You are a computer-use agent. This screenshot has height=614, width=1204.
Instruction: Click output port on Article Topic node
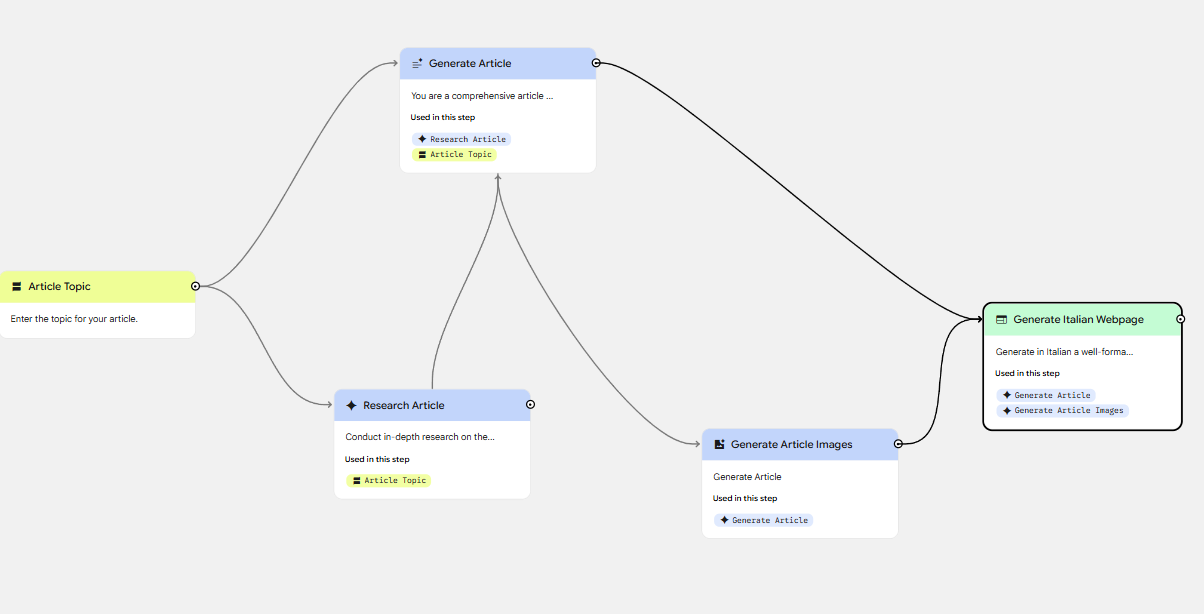pos(195,287)
